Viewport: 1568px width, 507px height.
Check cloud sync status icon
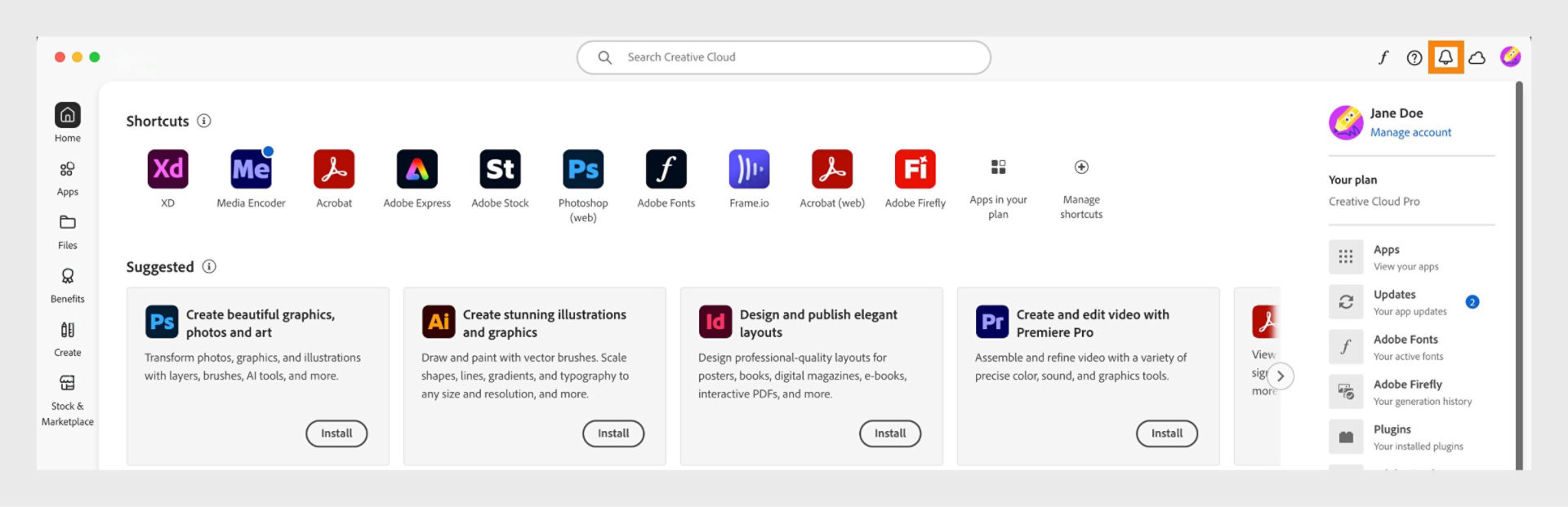(x=1477, y=57)
